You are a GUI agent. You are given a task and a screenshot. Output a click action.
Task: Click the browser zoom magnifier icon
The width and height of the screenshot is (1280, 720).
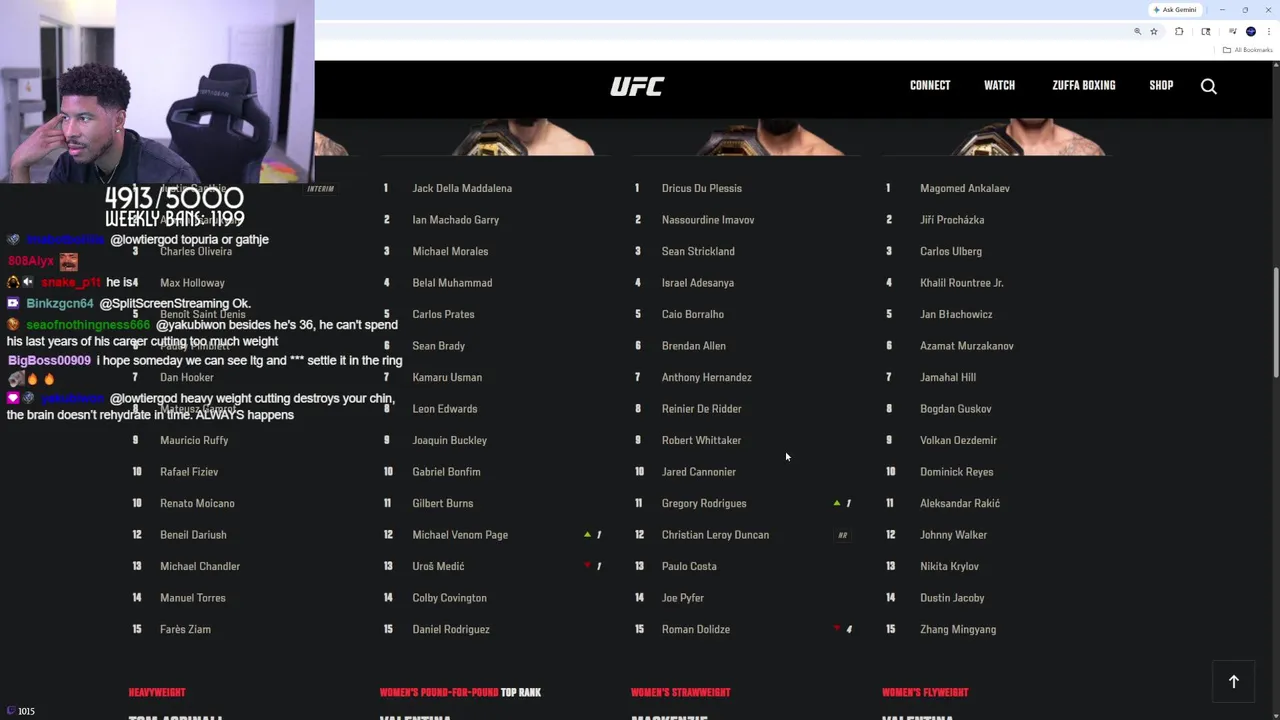point(1137,32)
